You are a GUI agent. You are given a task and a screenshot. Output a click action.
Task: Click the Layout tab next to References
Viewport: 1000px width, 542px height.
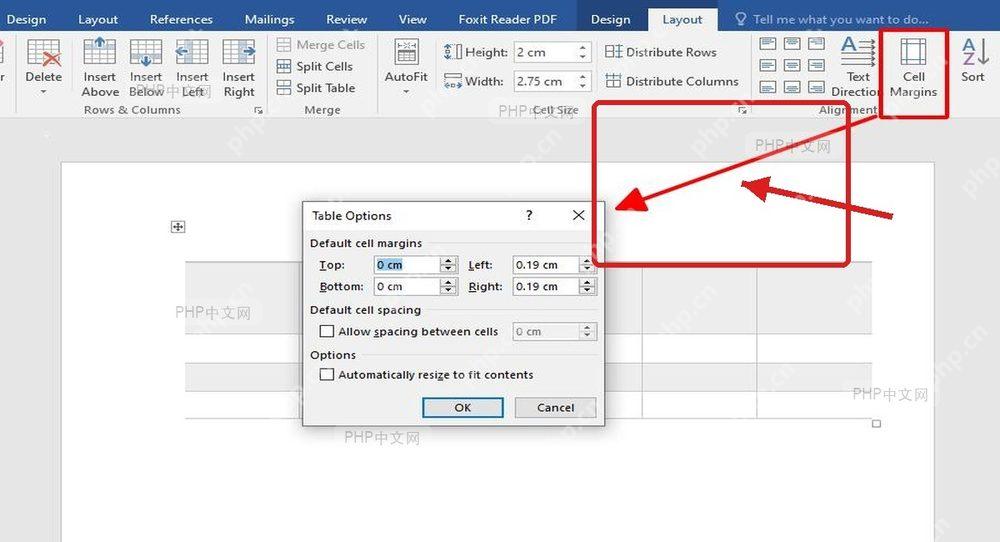point(98,19)
